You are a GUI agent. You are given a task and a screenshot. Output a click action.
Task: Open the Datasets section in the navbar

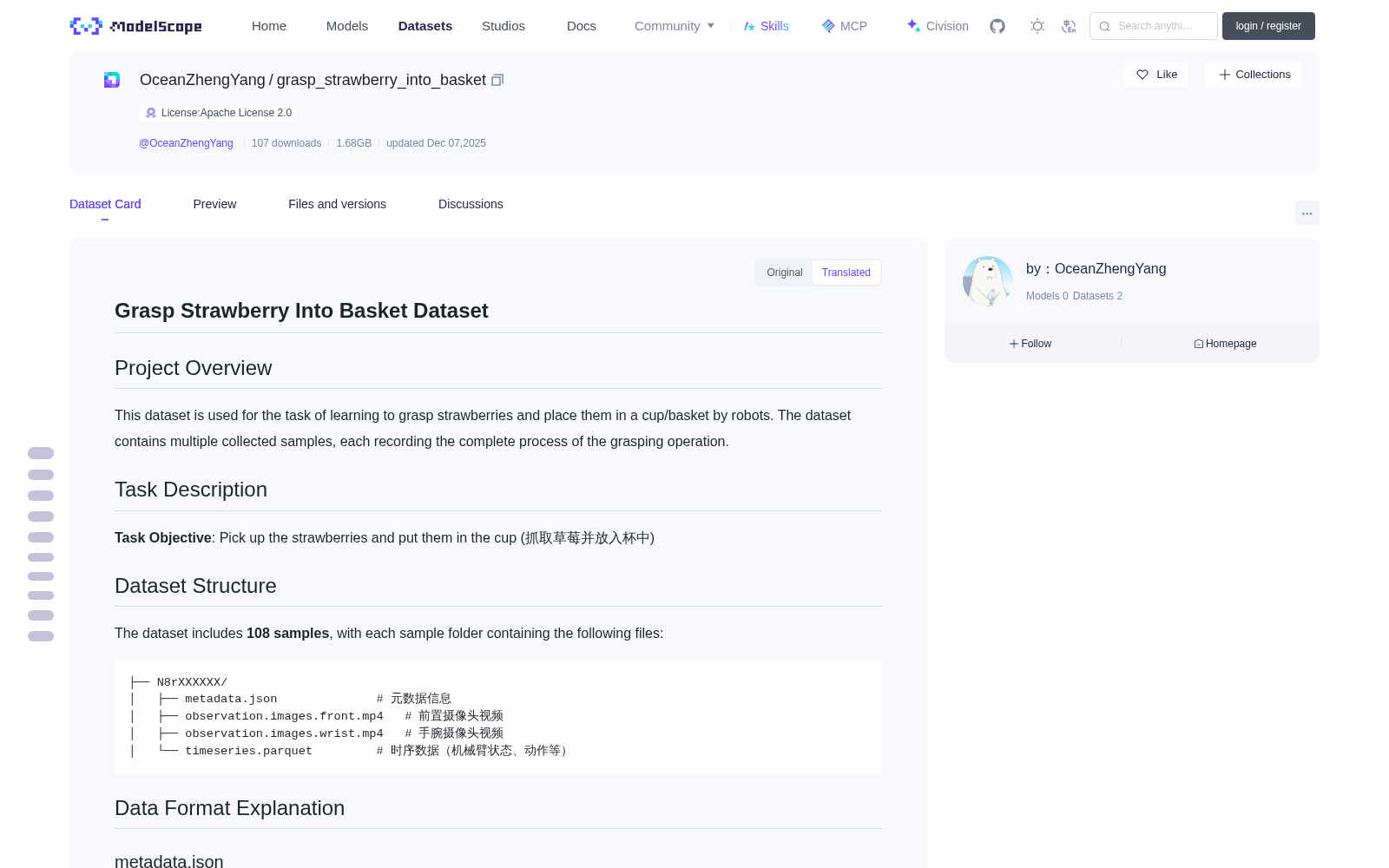425,26
